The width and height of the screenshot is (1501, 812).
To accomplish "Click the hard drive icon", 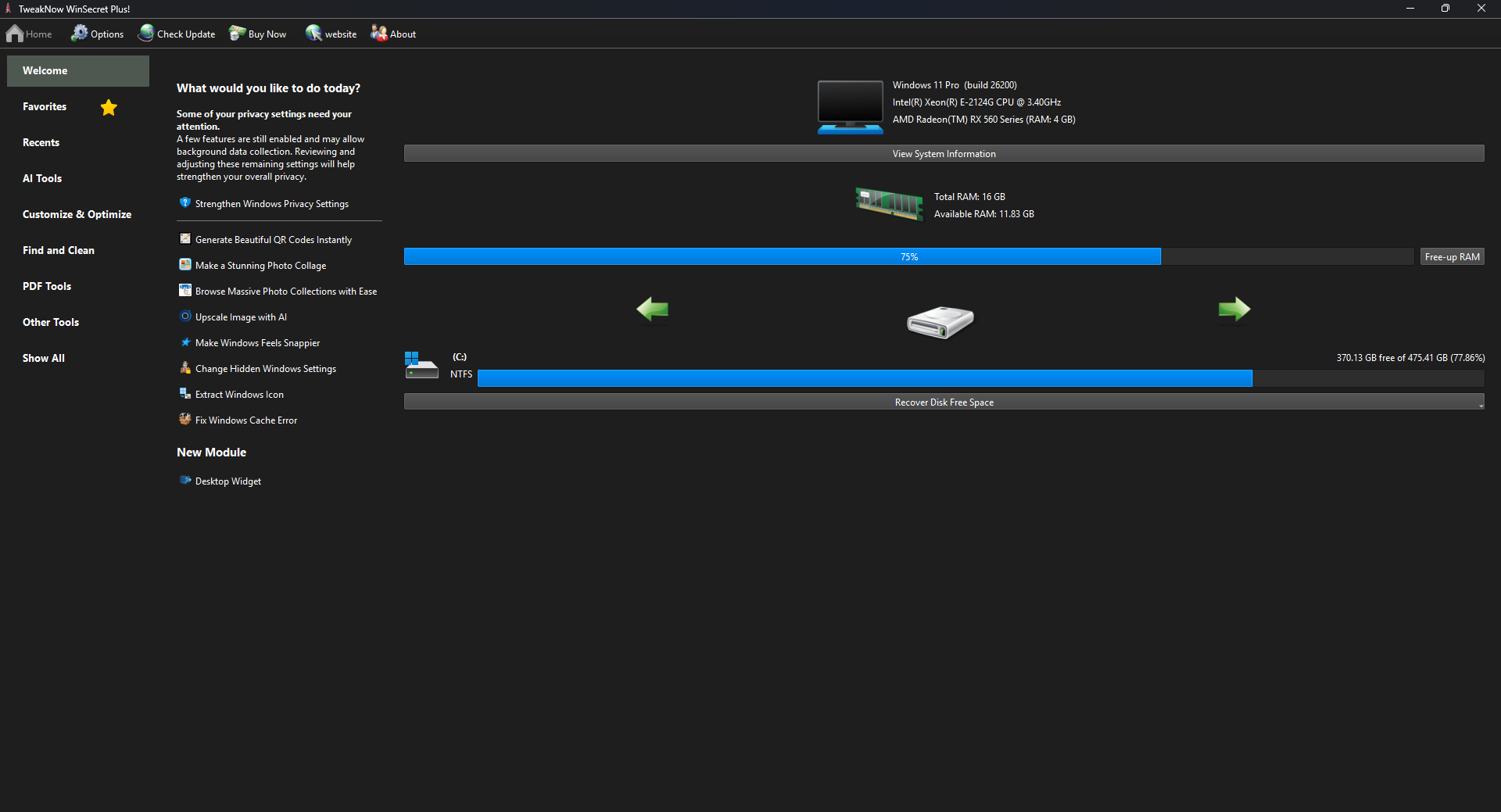I will click(x=940, y=321).
